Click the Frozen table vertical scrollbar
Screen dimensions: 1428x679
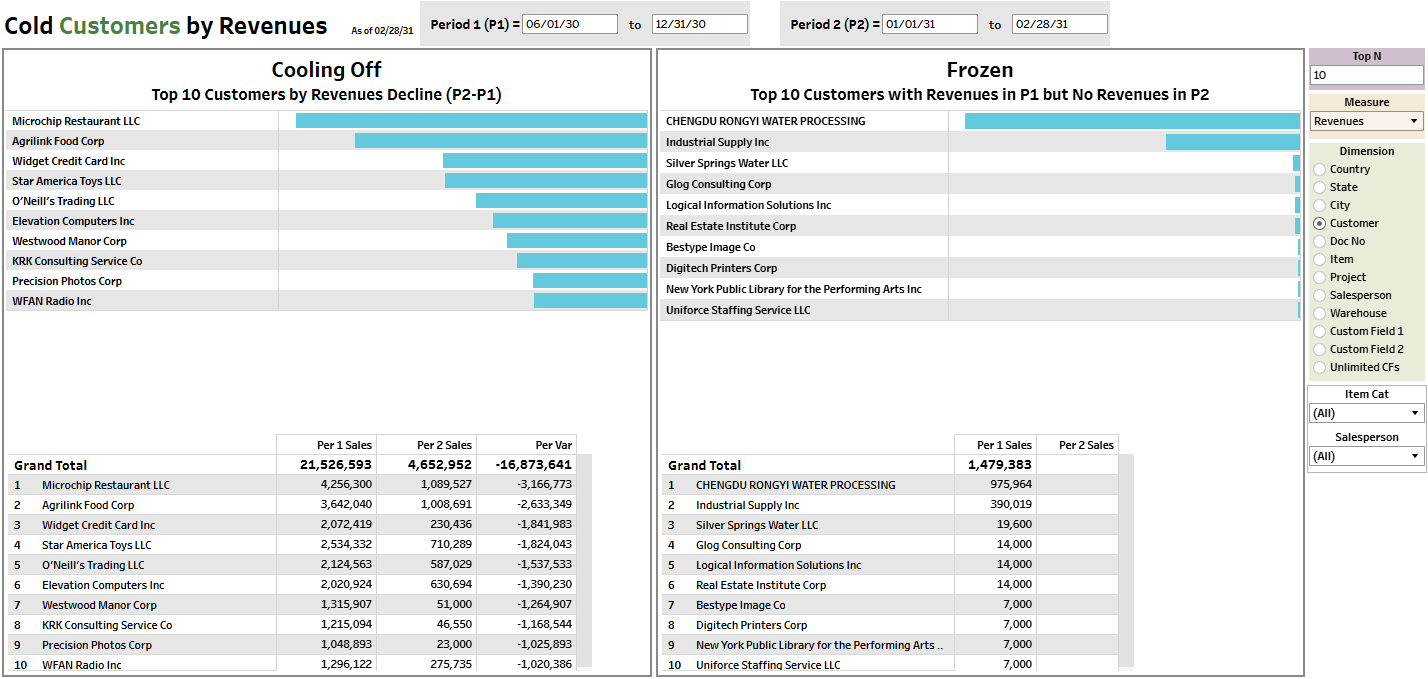coord(1126,560)
